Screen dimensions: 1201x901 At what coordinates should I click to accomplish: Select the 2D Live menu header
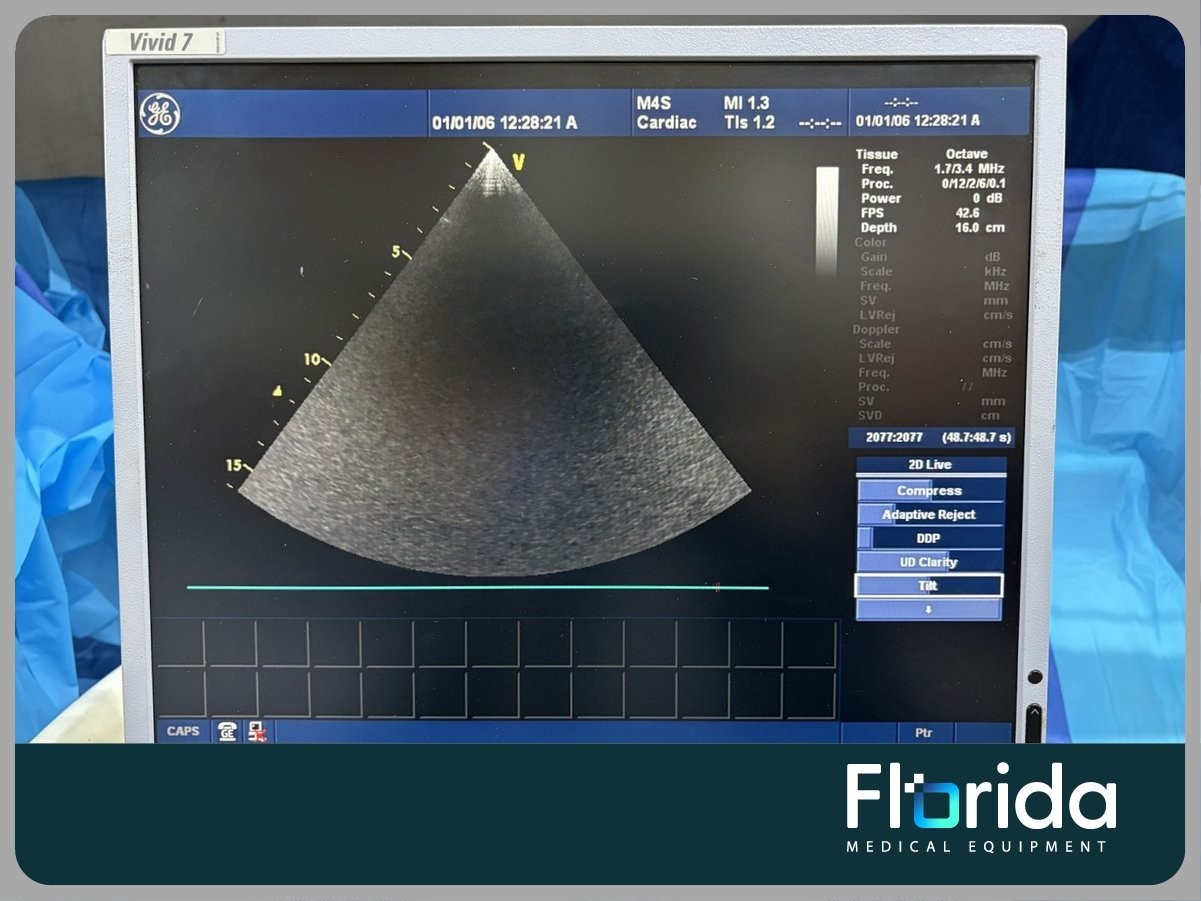tap(930, 465)
